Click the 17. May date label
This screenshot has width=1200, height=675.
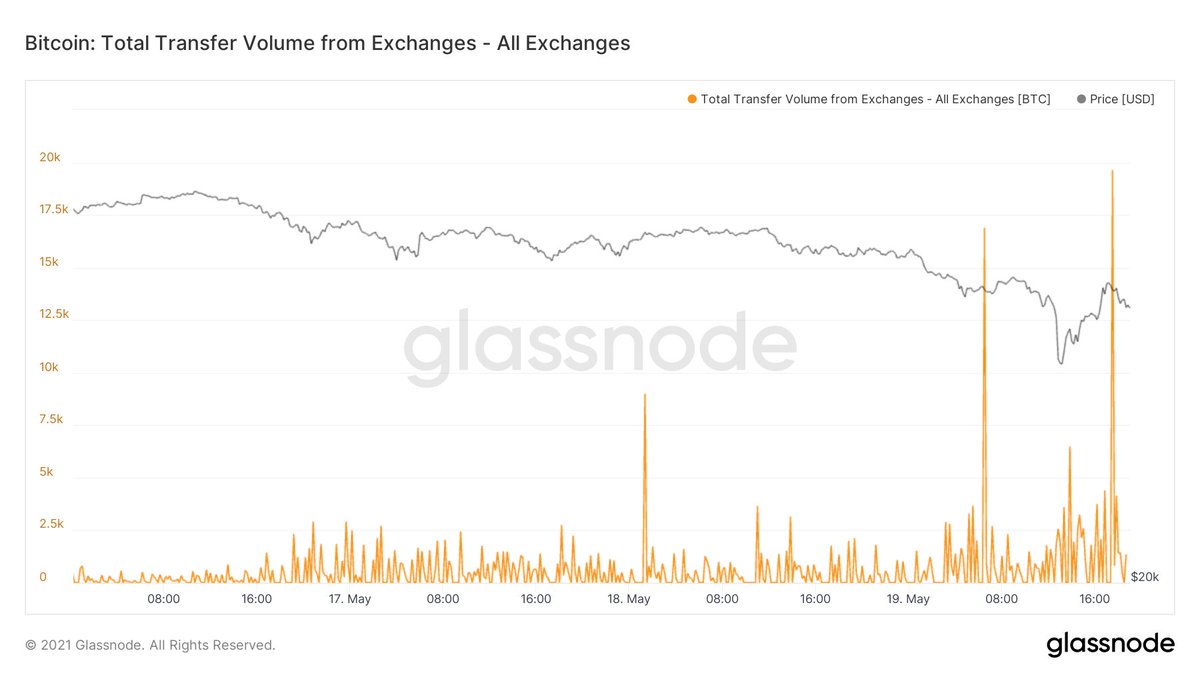(x=350, y=599)
